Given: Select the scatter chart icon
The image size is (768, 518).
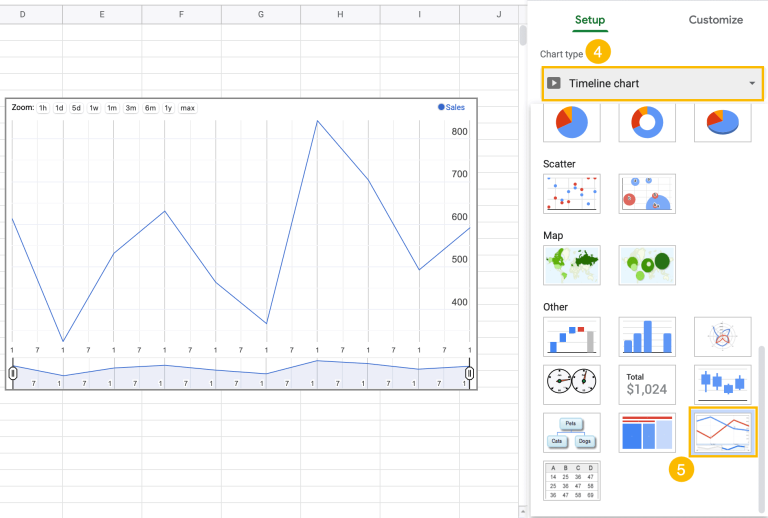Looking at the screenshot, I should pos(572,193).
